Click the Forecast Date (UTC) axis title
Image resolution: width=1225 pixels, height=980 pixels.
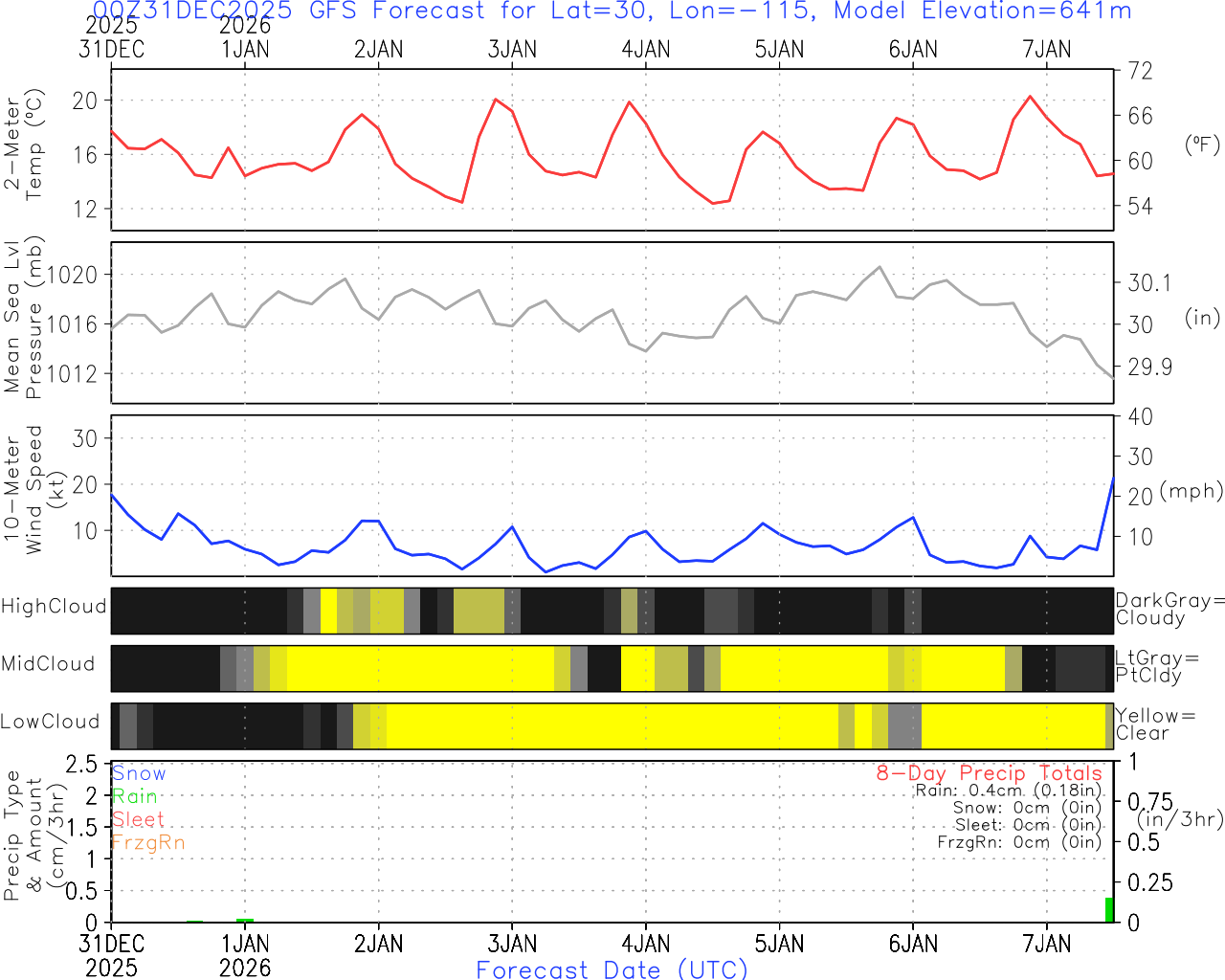pyautogui.click(x=612, y=969)
